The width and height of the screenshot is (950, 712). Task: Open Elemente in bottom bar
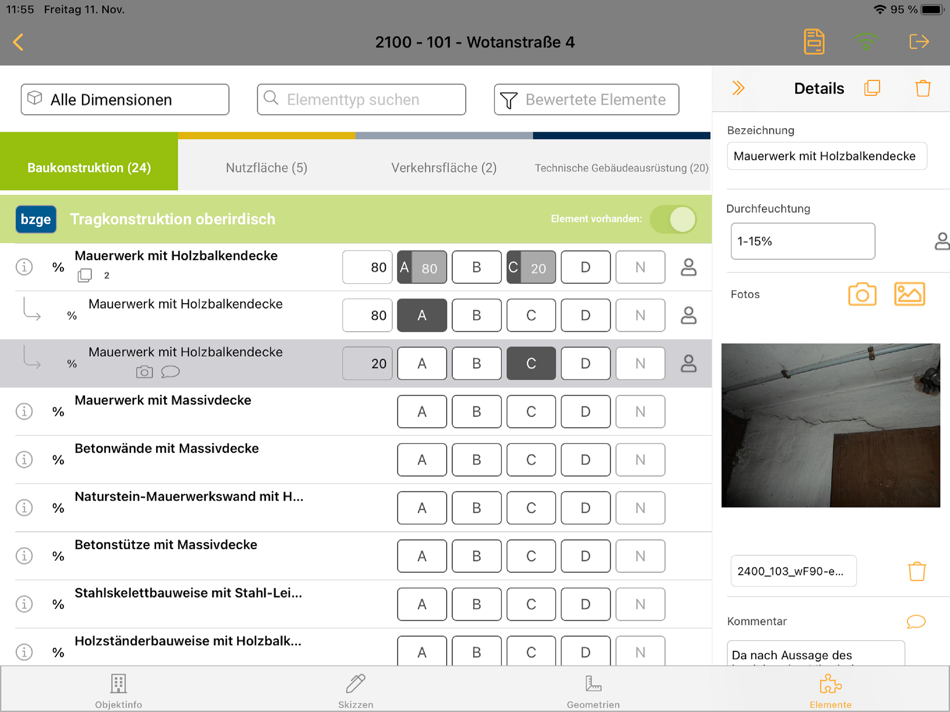coord(831,690)
